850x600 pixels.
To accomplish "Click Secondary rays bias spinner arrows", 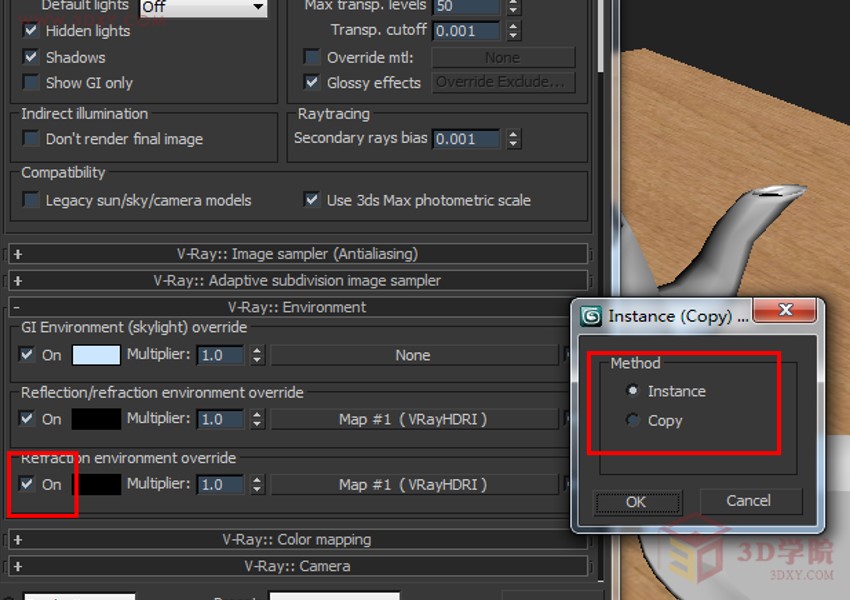I will pos(513,139).
